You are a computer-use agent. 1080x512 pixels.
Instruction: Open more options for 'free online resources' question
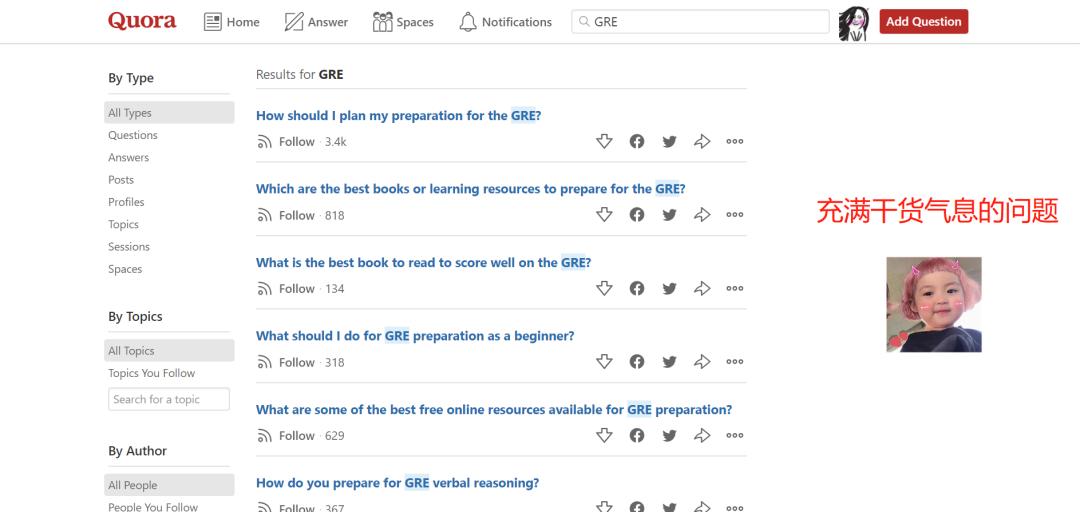point(735,435)
